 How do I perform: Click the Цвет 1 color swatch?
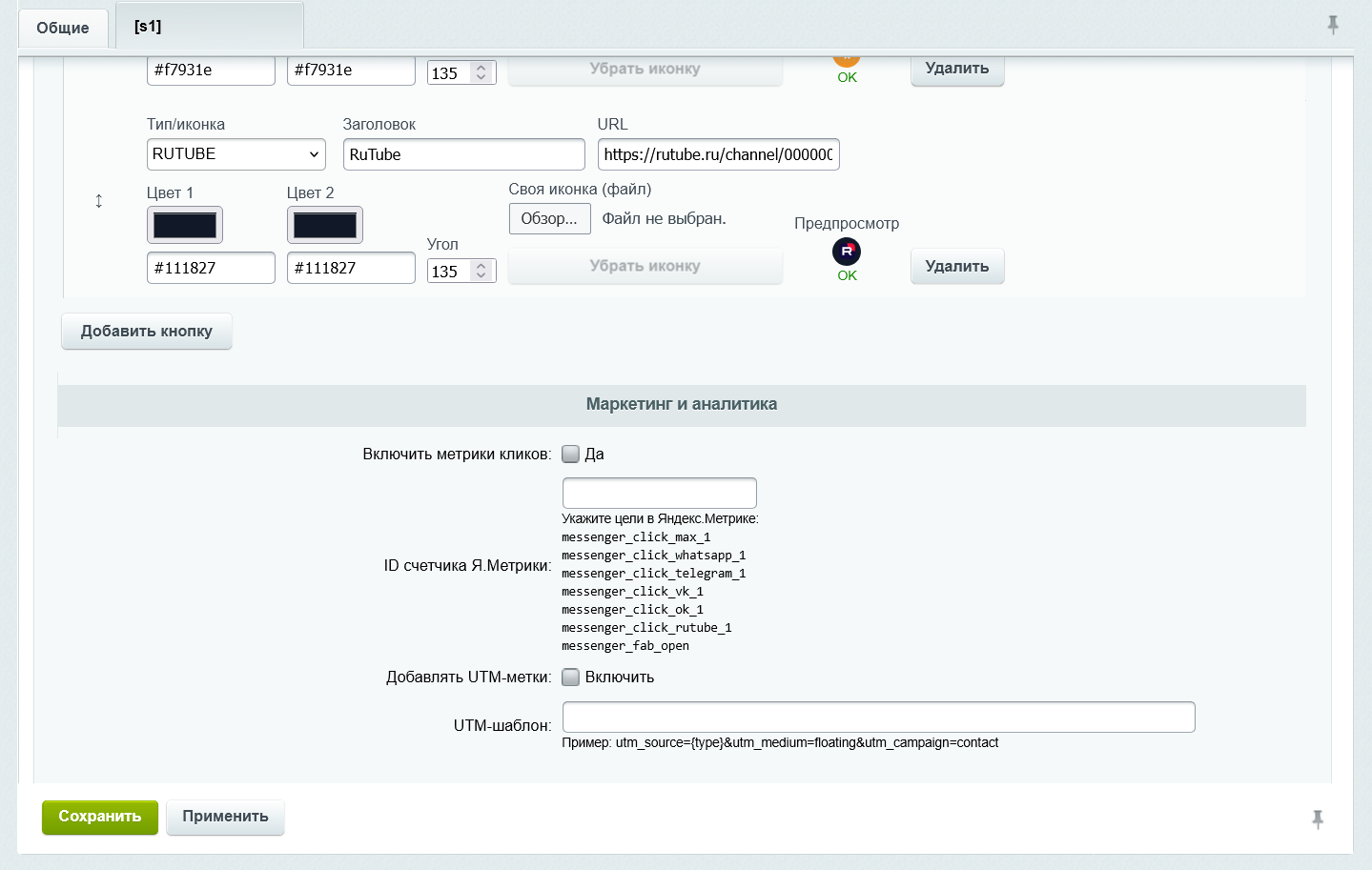(x=184, y=225)
